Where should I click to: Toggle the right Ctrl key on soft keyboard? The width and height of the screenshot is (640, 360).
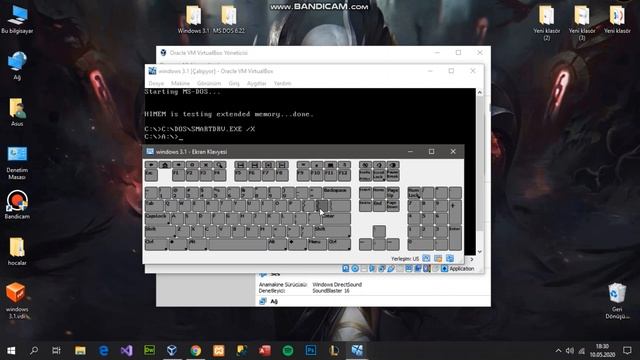tap(339, 244)
